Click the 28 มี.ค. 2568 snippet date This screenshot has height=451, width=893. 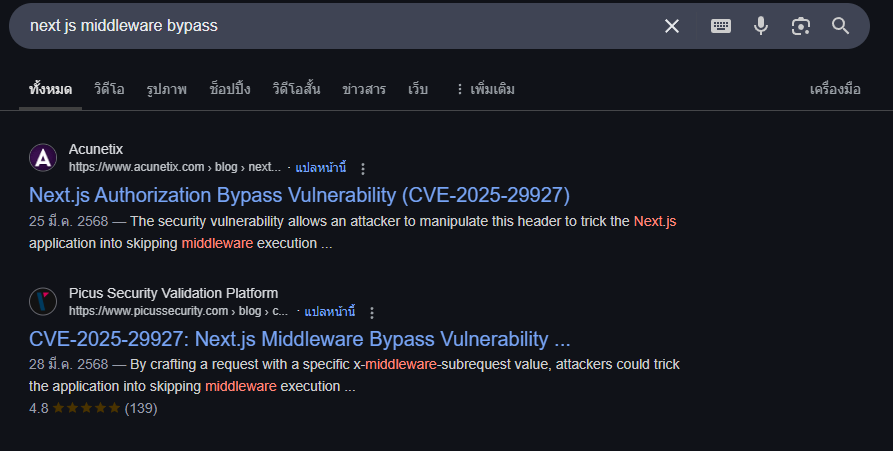pos(68,364)
